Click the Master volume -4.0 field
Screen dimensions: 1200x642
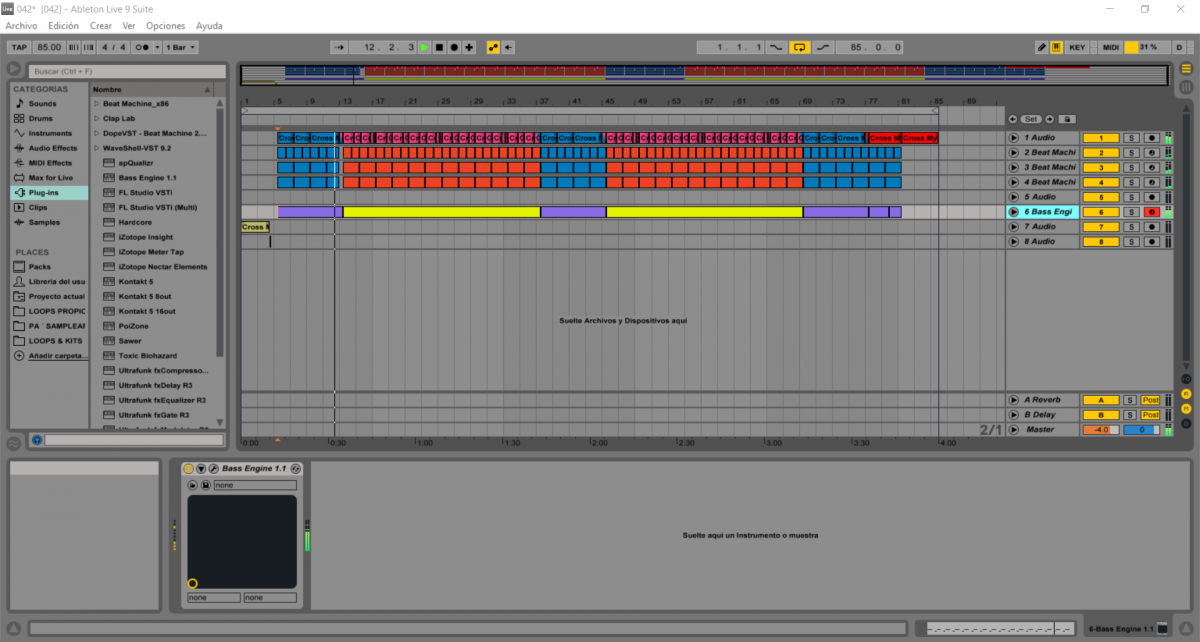pos(1101,430)
